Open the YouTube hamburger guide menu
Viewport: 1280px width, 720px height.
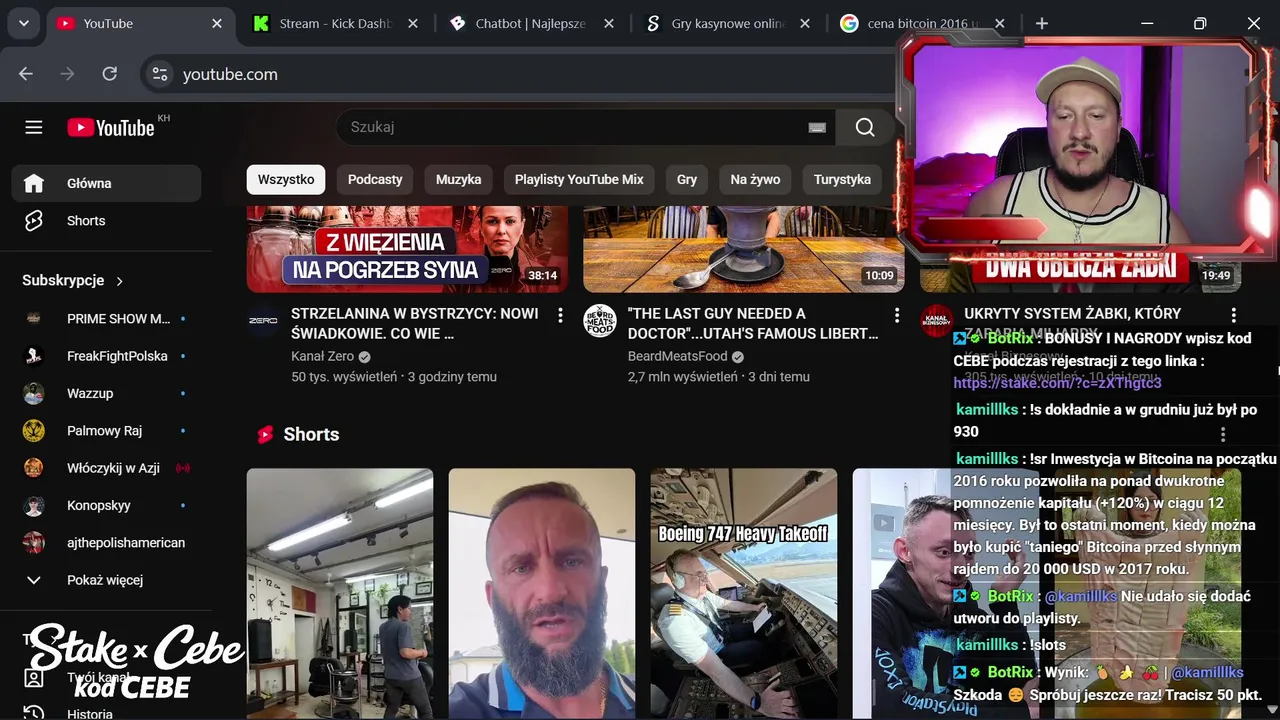tap(34, 127)
